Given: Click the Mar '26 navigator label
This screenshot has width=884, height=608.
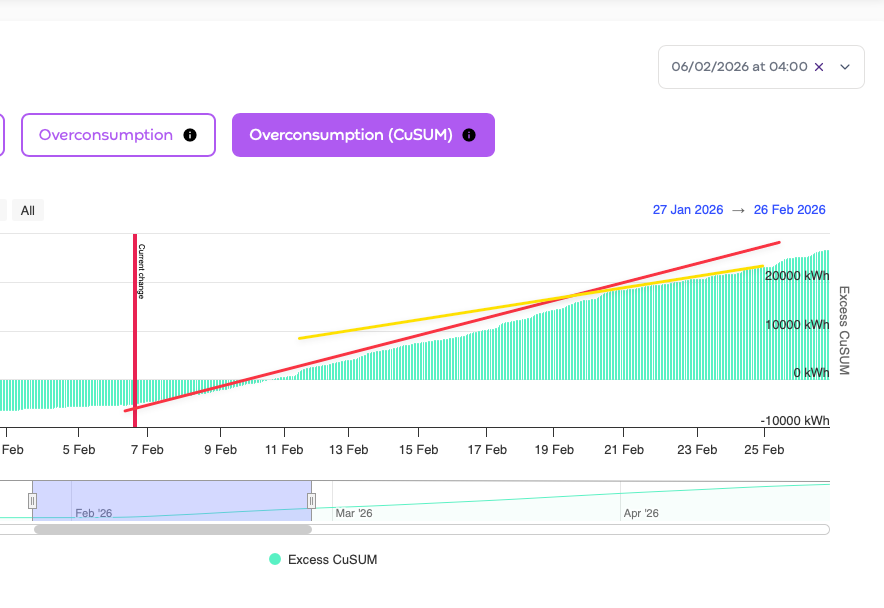Looking at the screenshot, I should [x=353, y=513].
